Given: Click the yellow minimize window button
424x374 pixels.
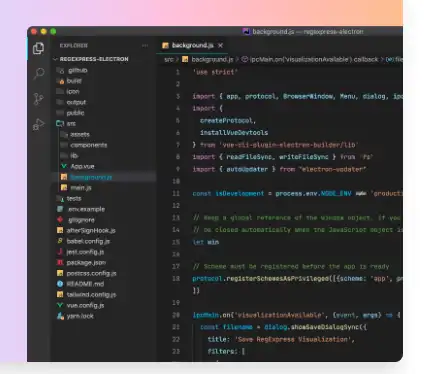Looking at the screenshot, I should click(43, 32).
